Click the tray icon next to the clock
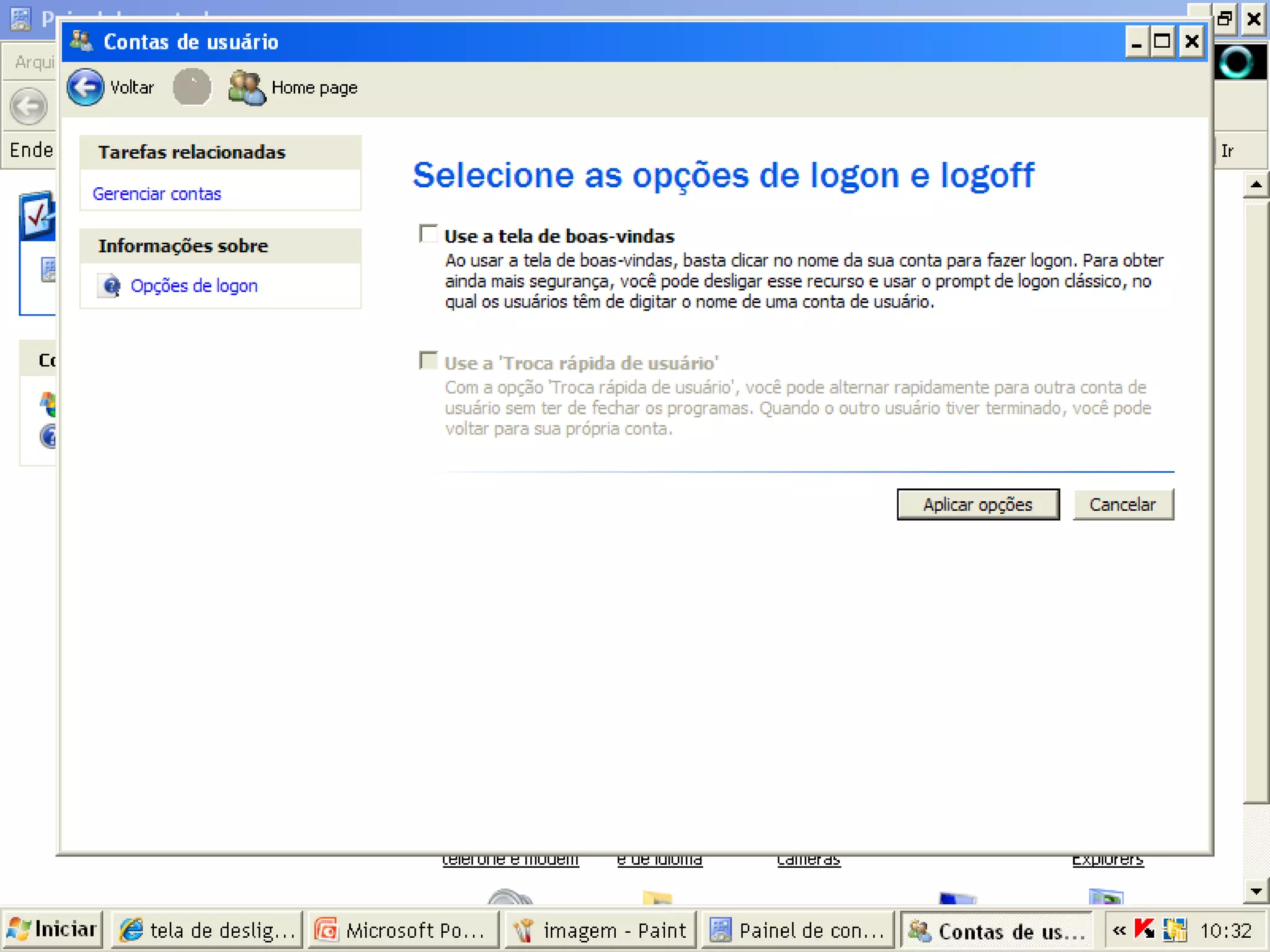Viewport: 1270px width, 952px height. 1175,930
